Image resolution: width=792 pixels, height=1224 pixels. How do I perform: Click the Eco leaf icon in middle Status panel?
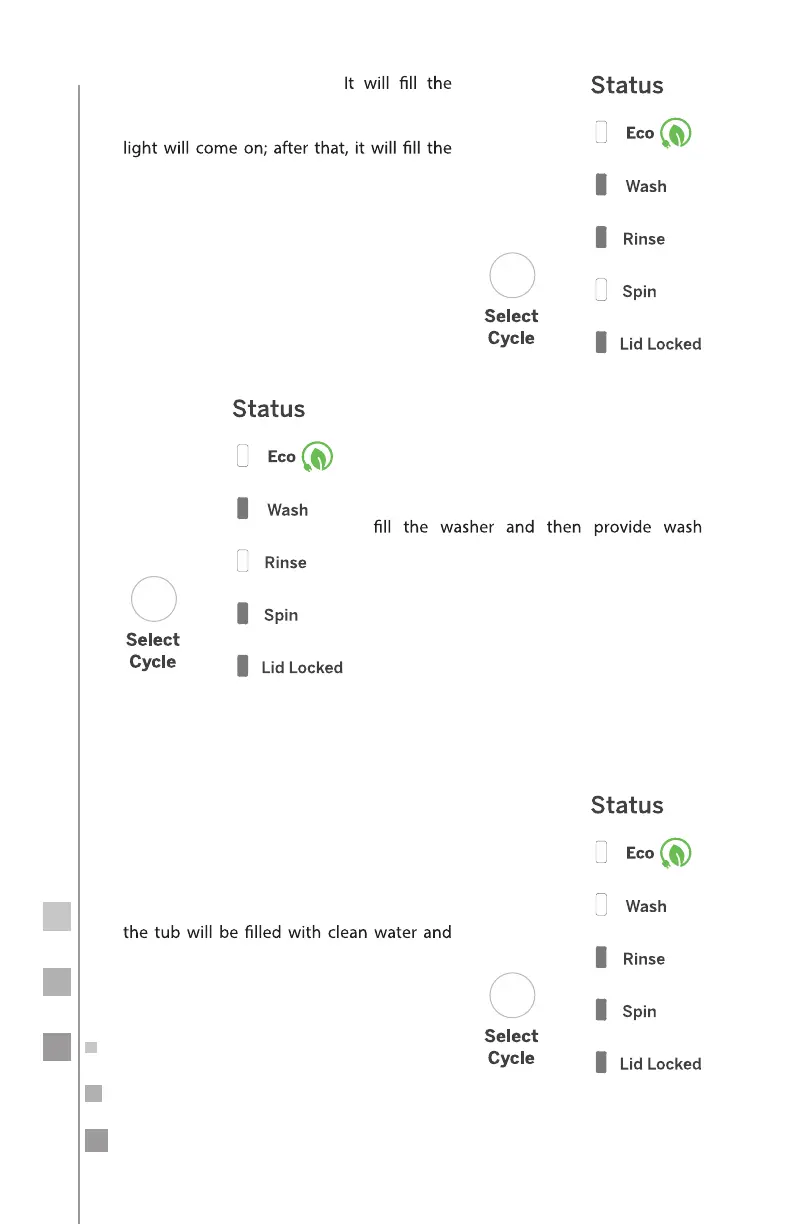318,457
